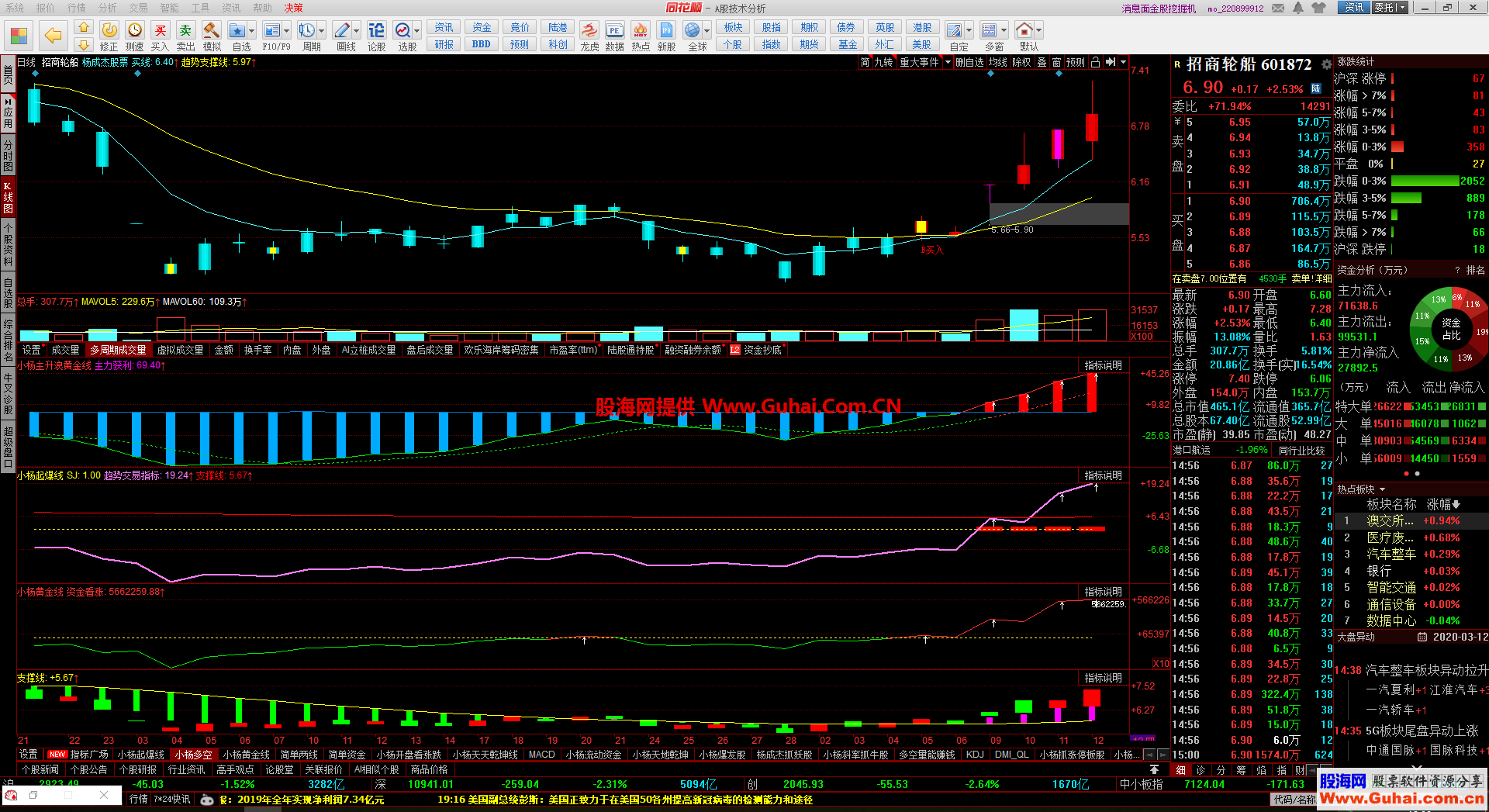Open the 报价 quotes menu
Viewport: 1489px width, 812px height.
point(46,8)
